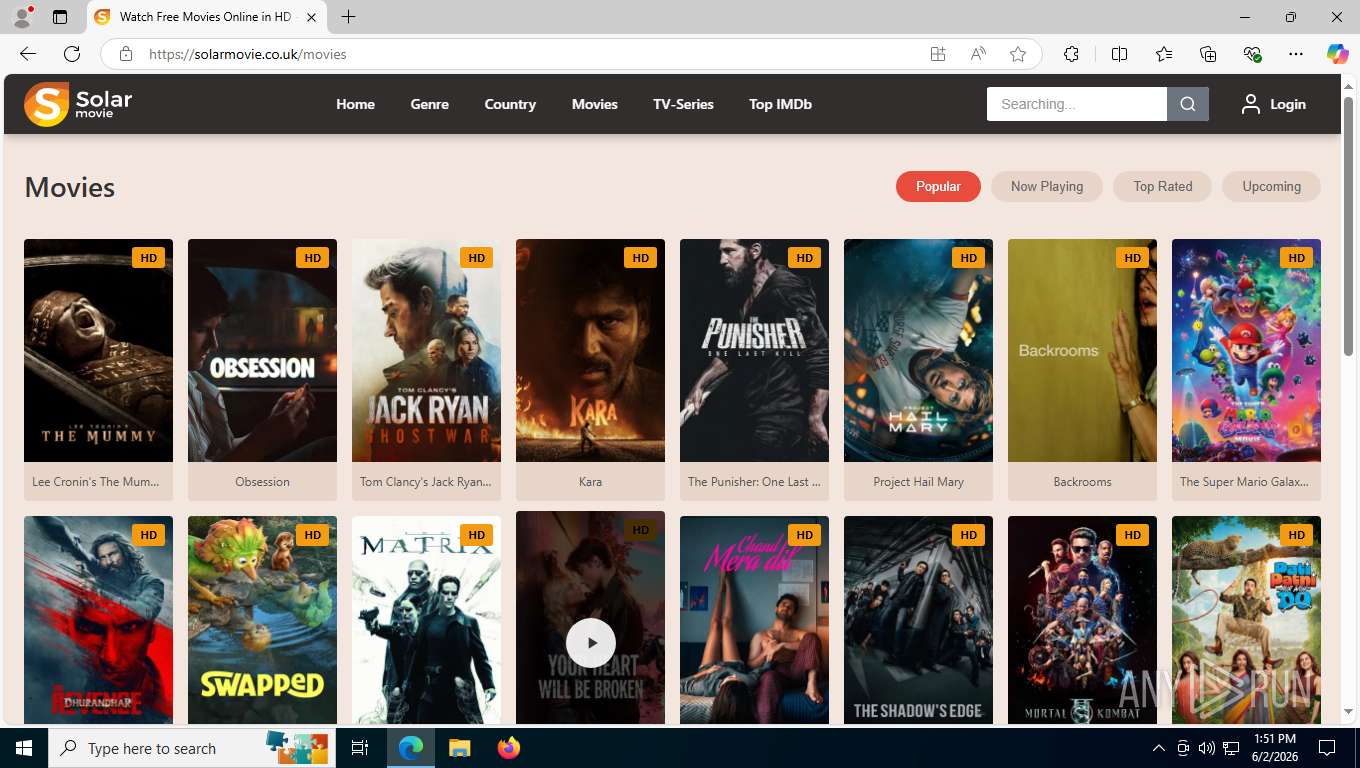Open the Chand Mera Dil poster
This screenshot has height=768, width=1360.
click(x=754, y=620)
